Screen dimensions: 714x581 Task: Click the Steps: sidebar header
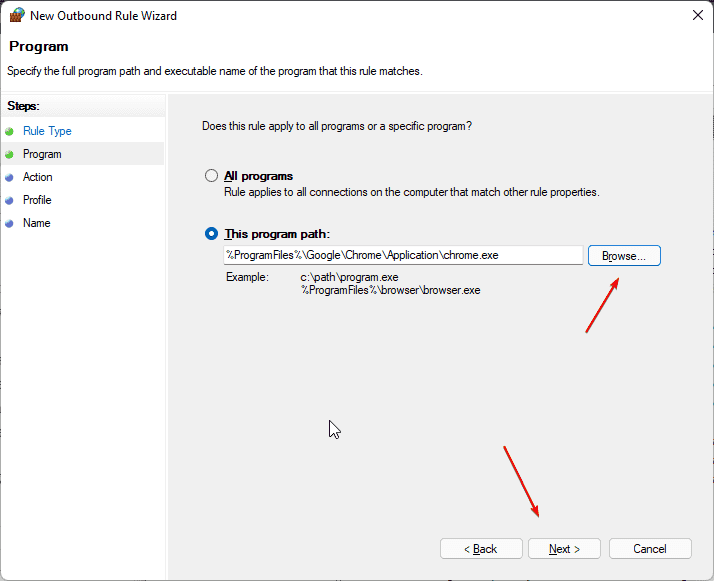click(23, 106)
